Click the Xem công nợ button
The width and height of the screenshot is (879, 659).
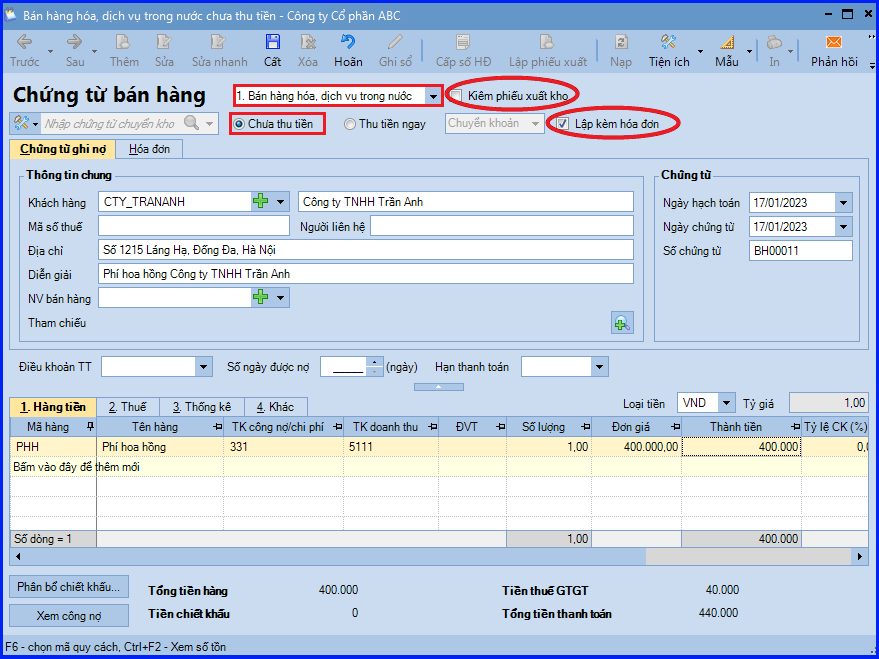pos(69,615)
